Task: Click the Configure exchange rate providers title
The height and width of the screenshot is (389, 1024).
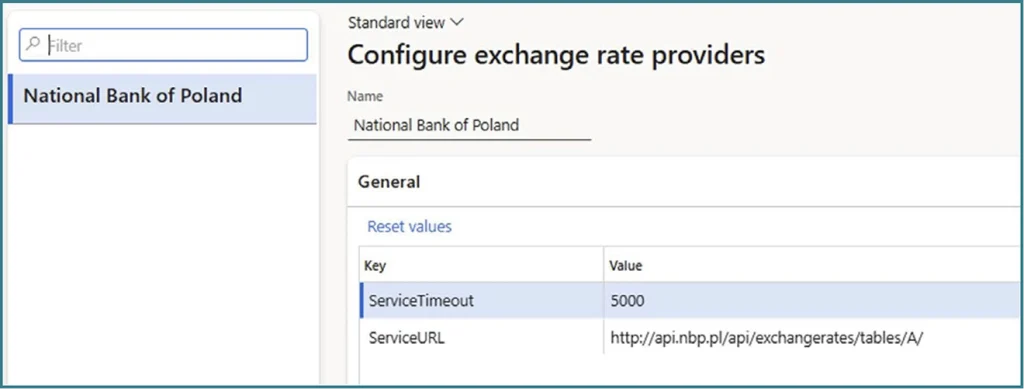Action: tap(556, 55)
